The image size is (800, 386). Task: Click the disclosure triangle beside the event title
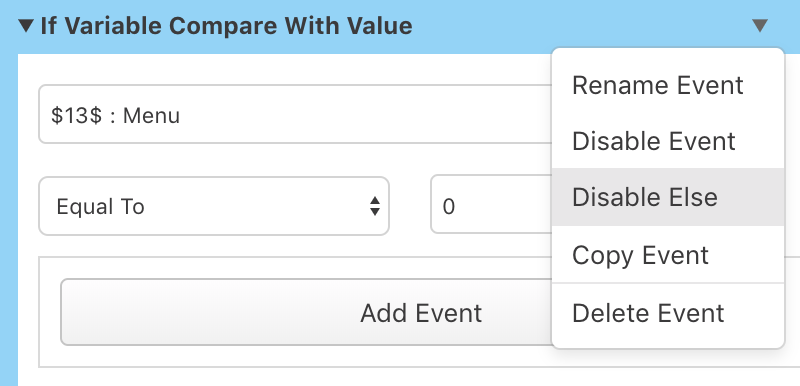point(26,25)
